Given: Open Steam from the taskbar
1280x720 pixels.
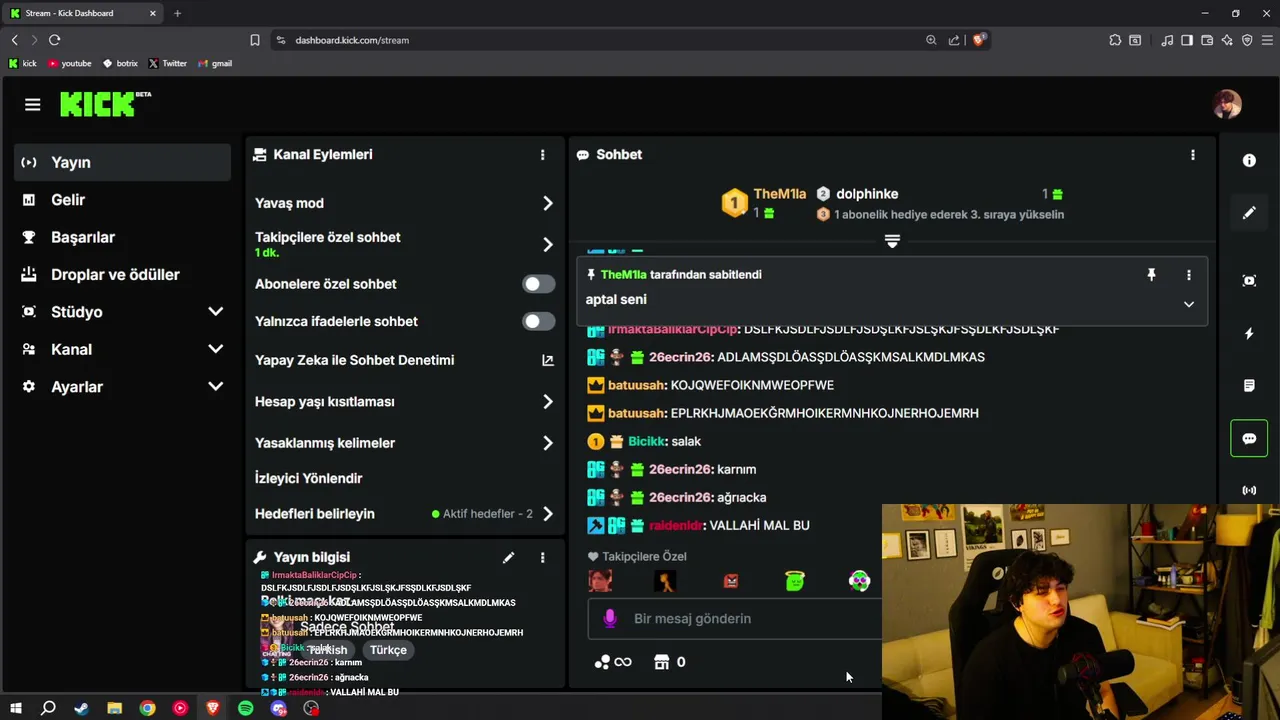Looking at the screenshot, I should click(81, 708).
